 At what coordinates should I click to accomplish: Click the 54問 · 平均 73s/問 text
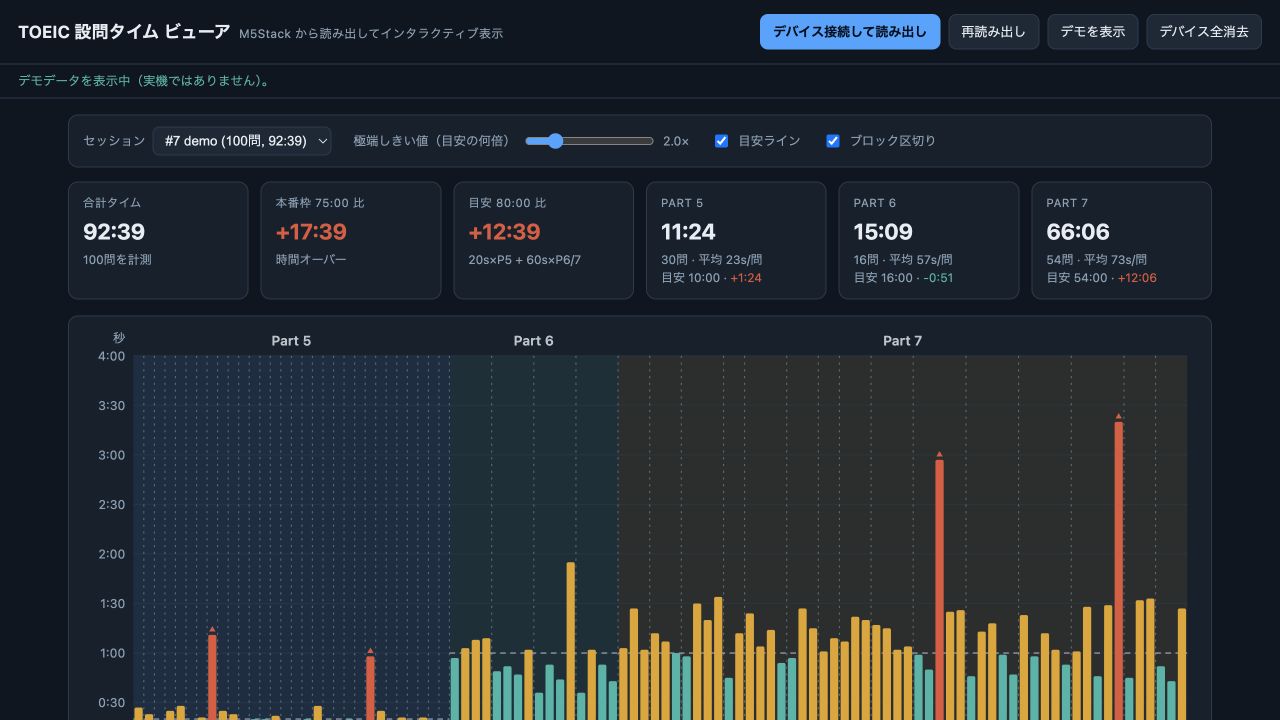point(1096,259)
